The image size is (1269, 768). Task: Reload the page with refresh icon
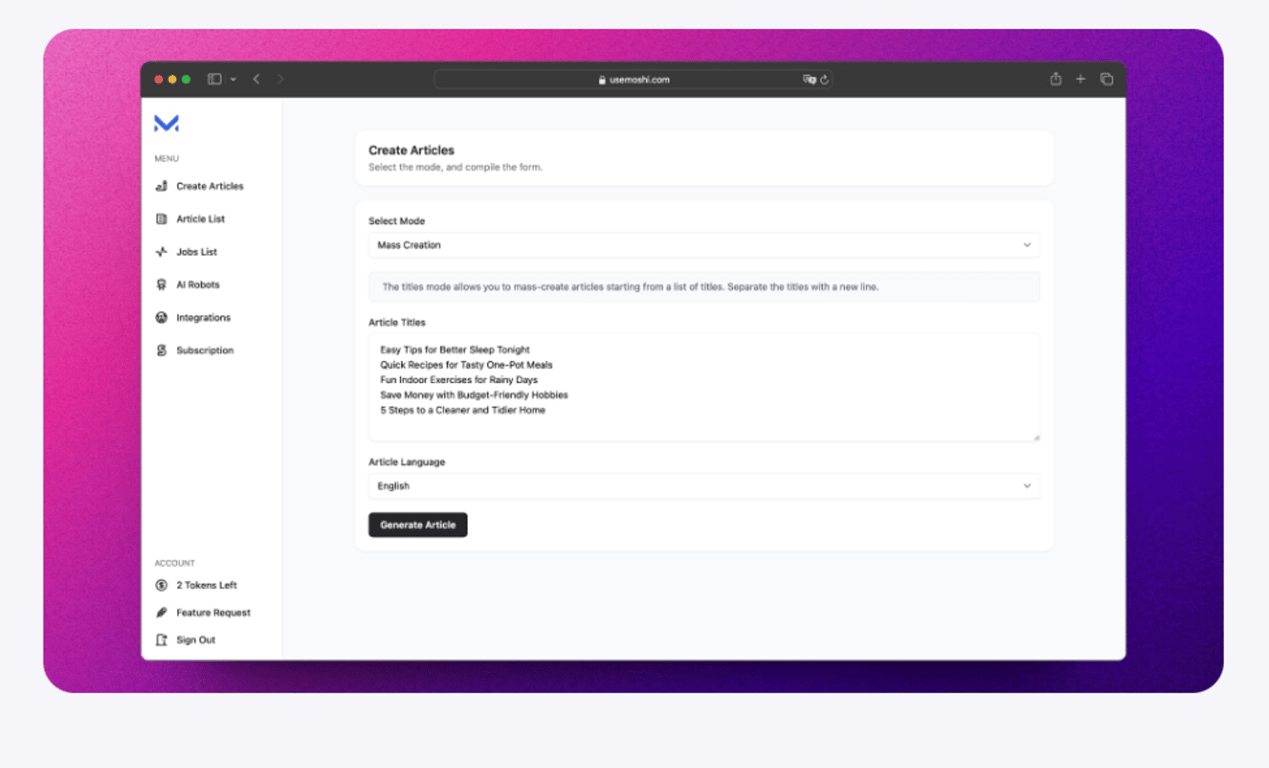824,79
